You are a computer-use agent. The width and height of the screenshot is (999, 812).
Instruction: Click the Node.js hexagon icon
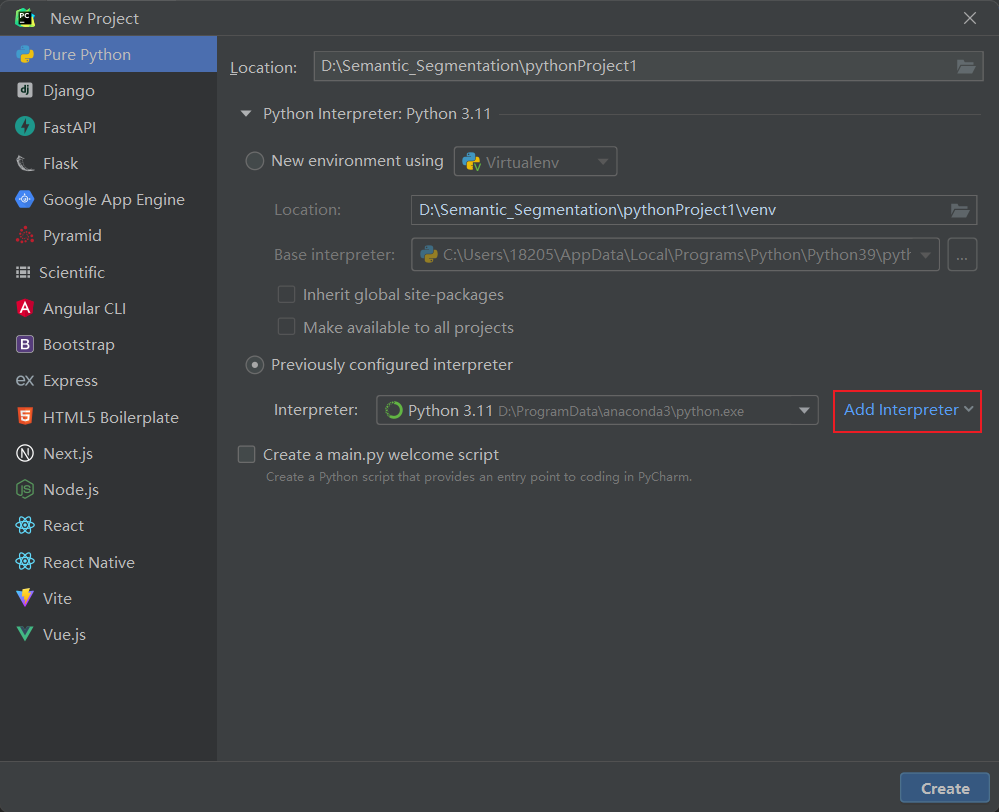click(x=25, y=489)
